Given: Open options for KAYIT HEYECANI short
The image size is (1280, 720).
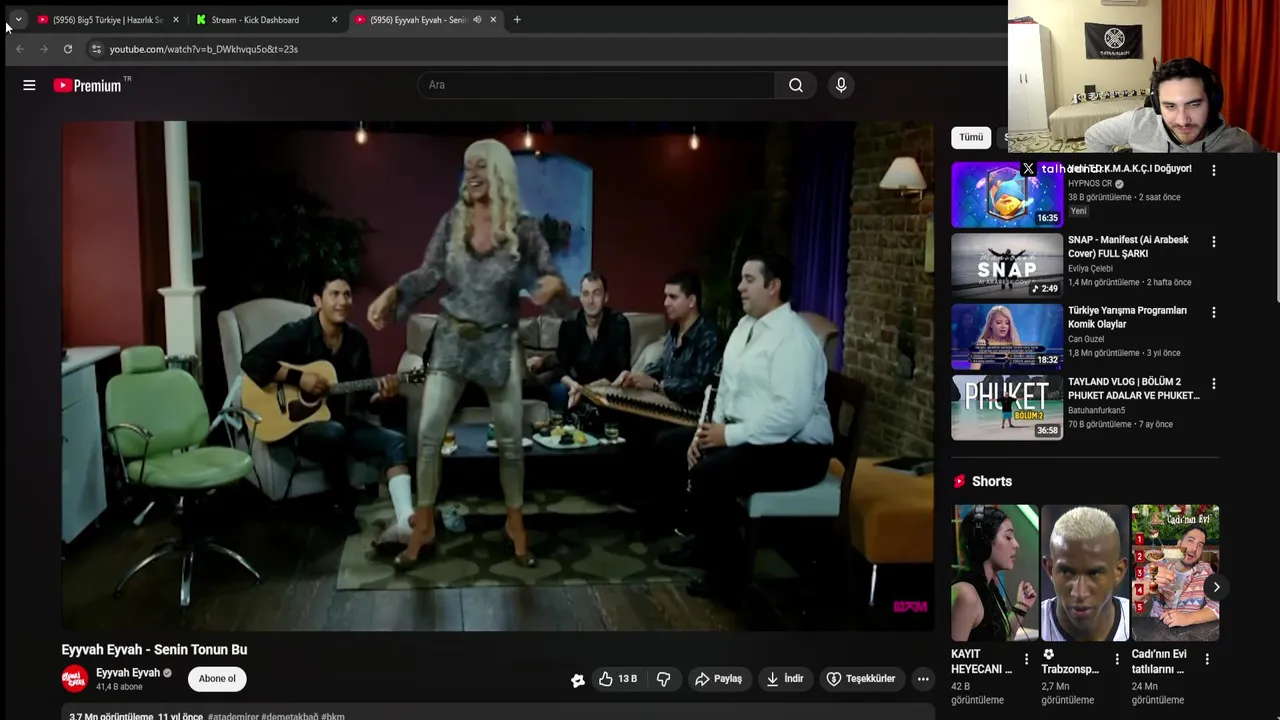Looking at the screenshot, I should pyautogui.click(x=1027, y=660).
